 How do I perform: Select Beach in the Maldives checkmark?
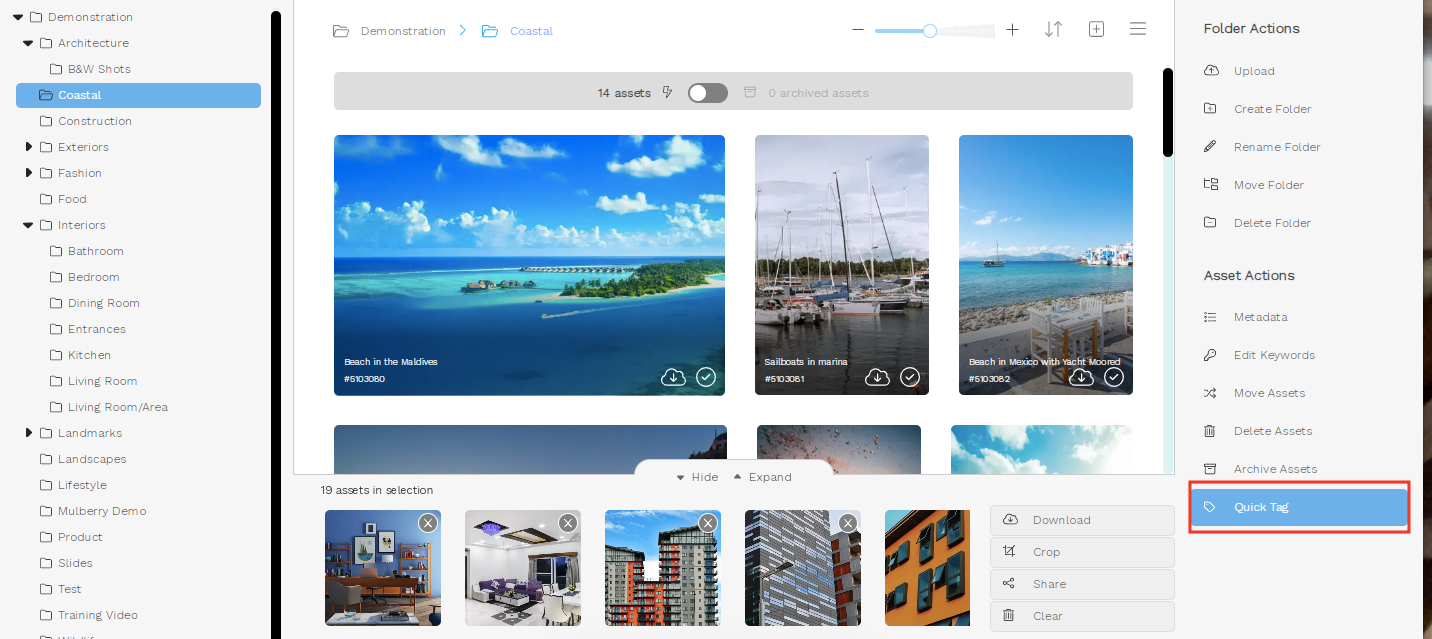point(706,377)
